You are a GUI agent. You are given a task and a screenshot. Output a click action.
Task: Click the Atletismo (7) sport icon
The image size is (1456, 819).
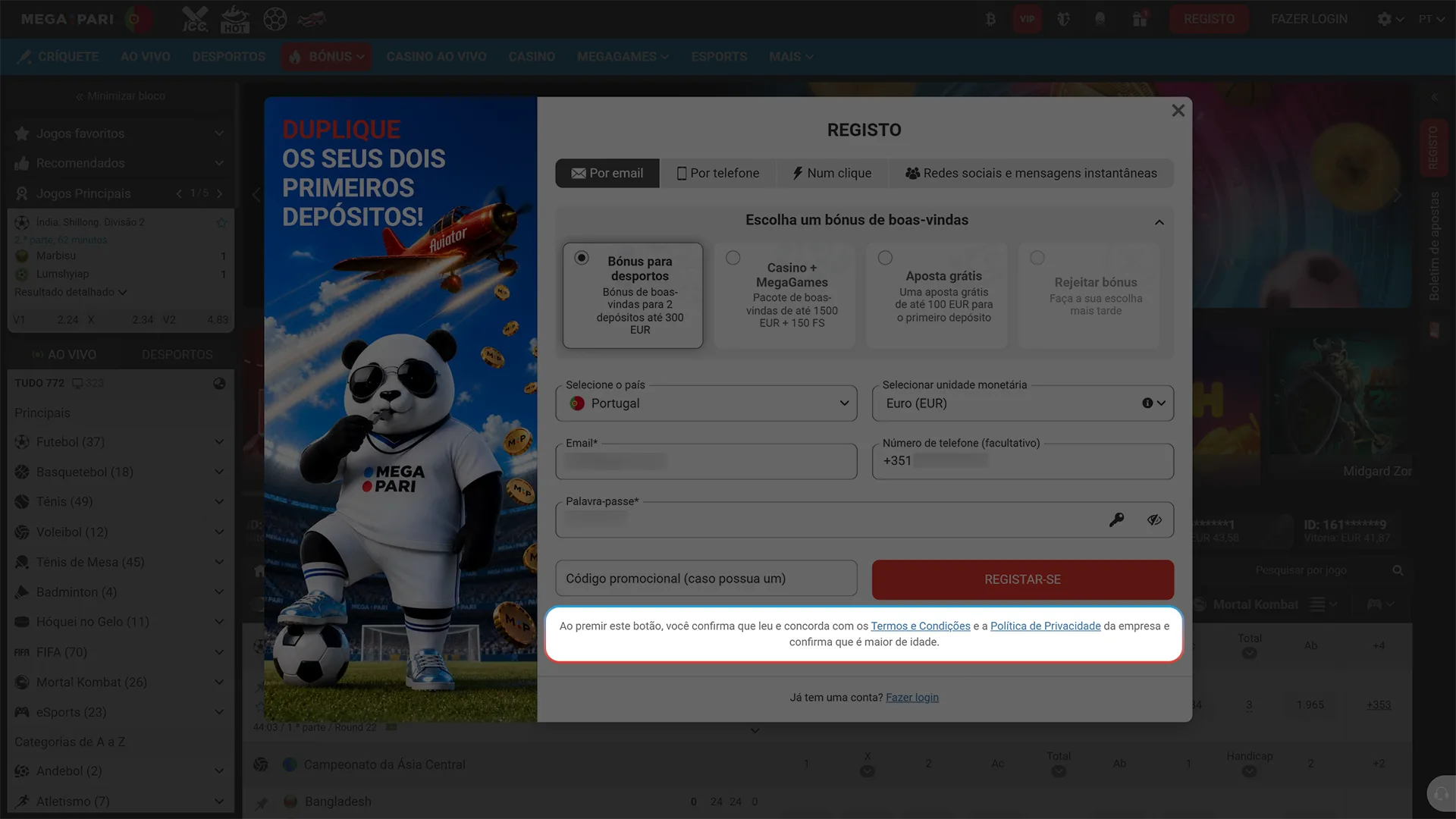click(x=22, y=801)
